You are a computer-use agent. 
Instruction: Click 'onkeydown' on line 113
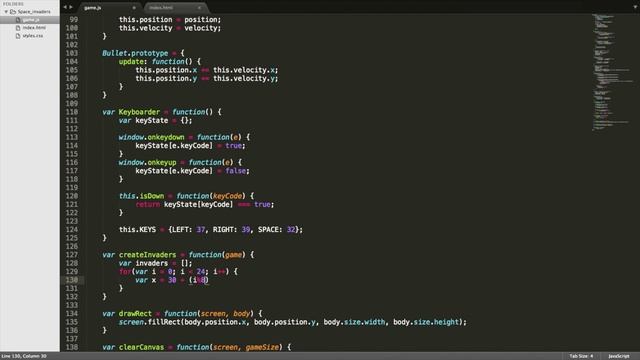coord(166,137)
